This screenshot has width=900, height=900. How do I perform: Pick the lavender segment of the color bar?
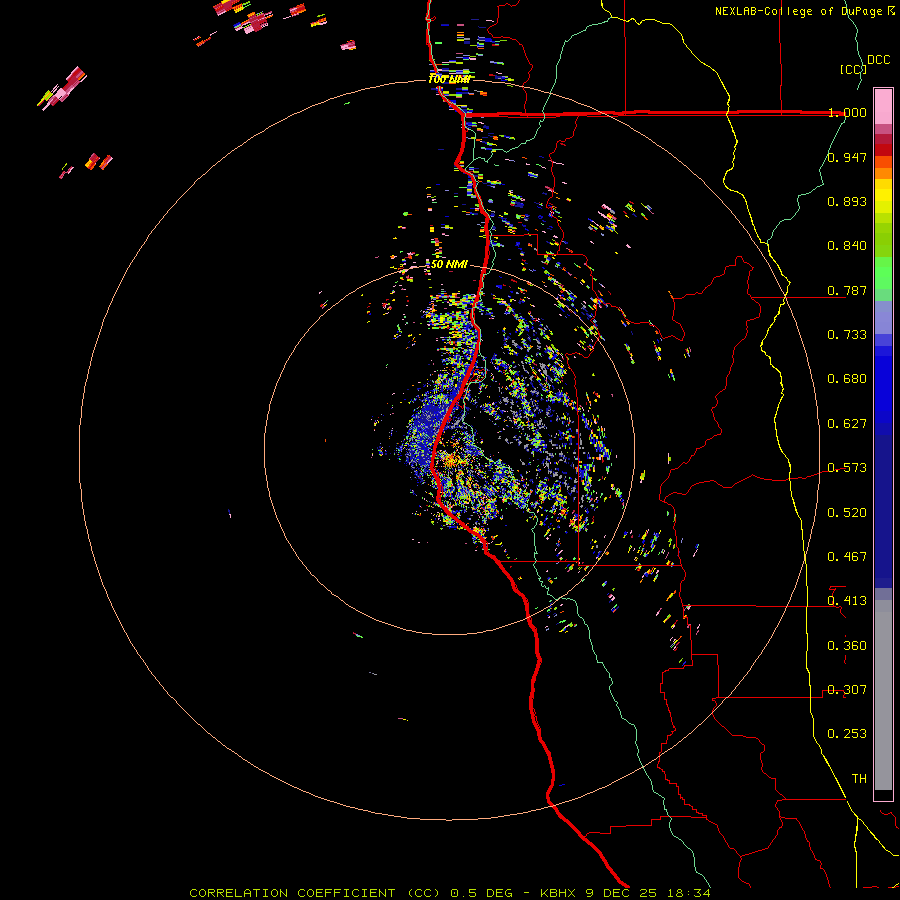883,317
